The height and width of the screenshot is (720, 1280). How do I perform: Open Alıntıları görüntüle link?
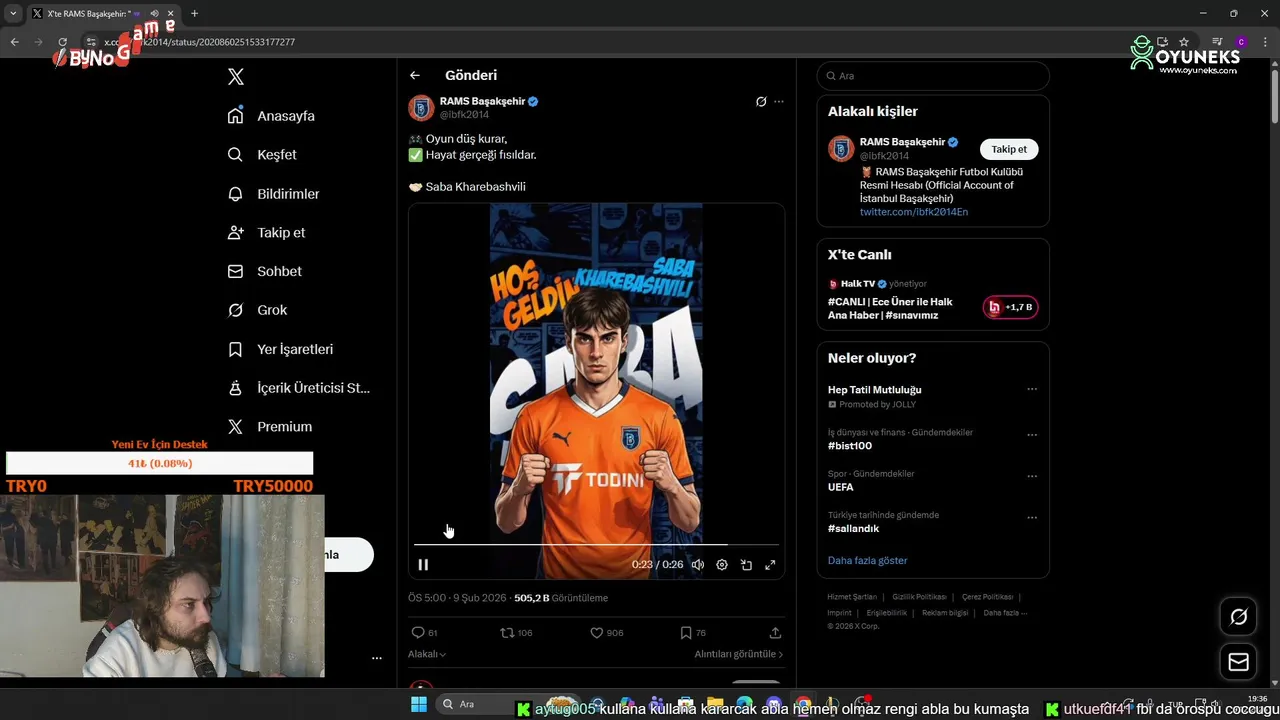click(739, 654)
